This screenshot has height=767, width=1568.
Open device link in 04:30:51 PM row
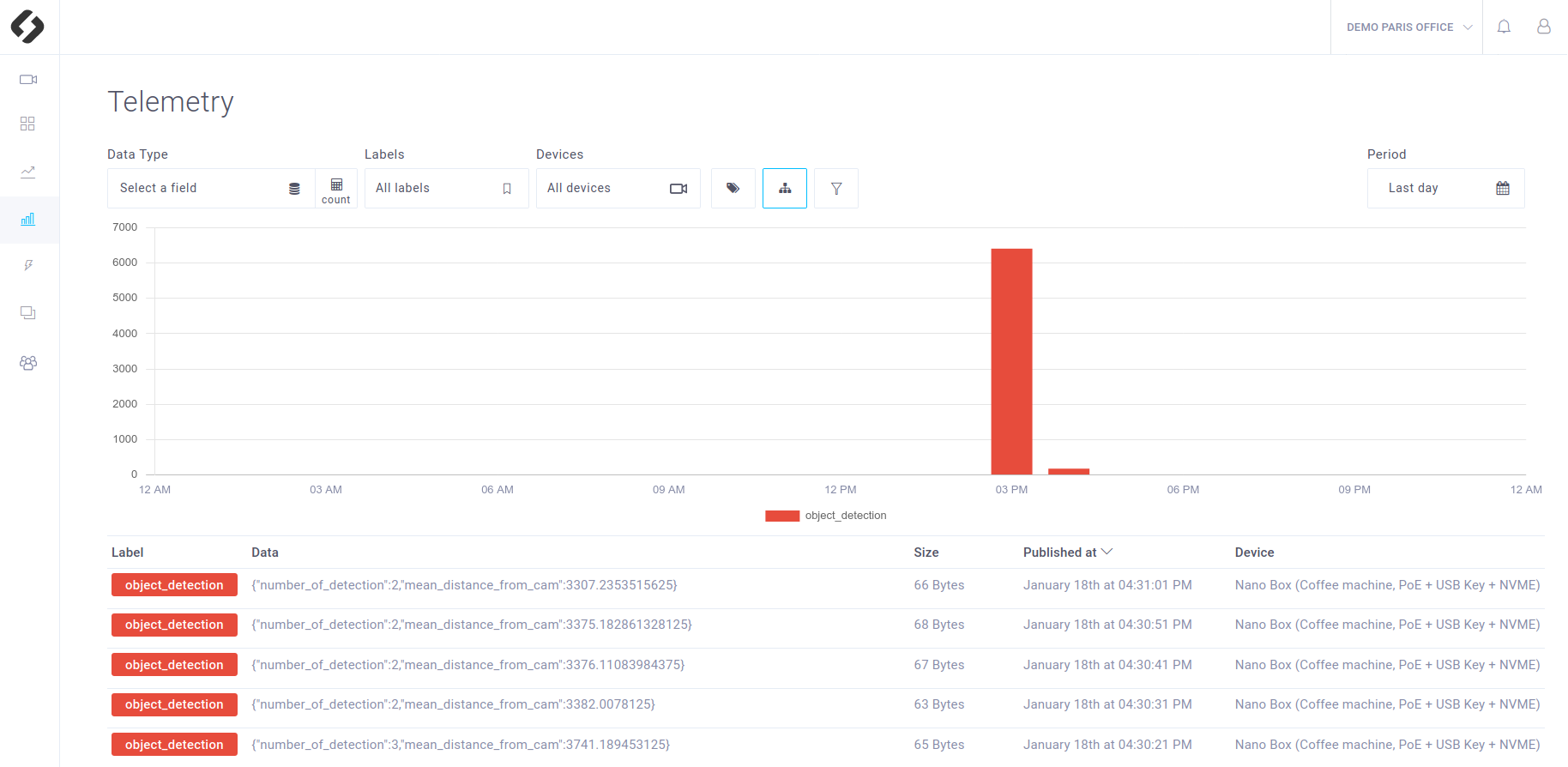point(1388,625)
